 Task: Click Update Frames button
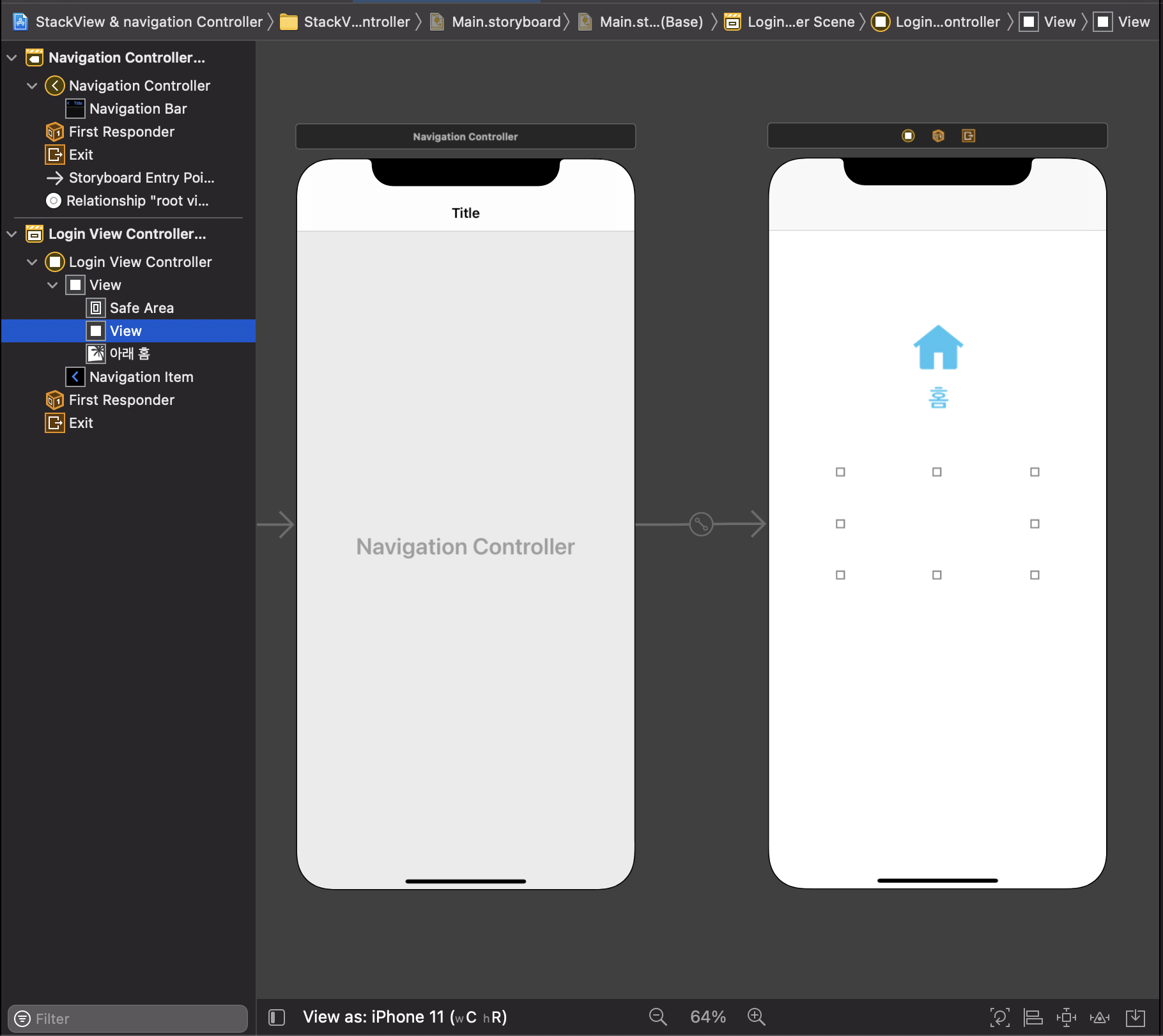pyautogui.click(x=1000, y=1017)
